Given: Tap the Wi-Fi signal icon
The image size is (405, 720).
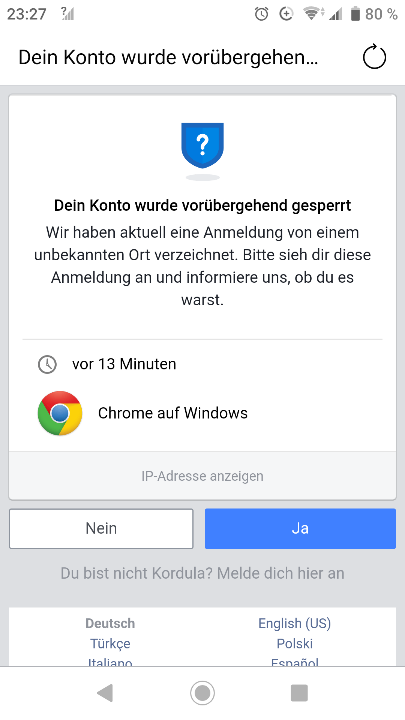Looking at the screenshot, I should click(x=312, y=14).
